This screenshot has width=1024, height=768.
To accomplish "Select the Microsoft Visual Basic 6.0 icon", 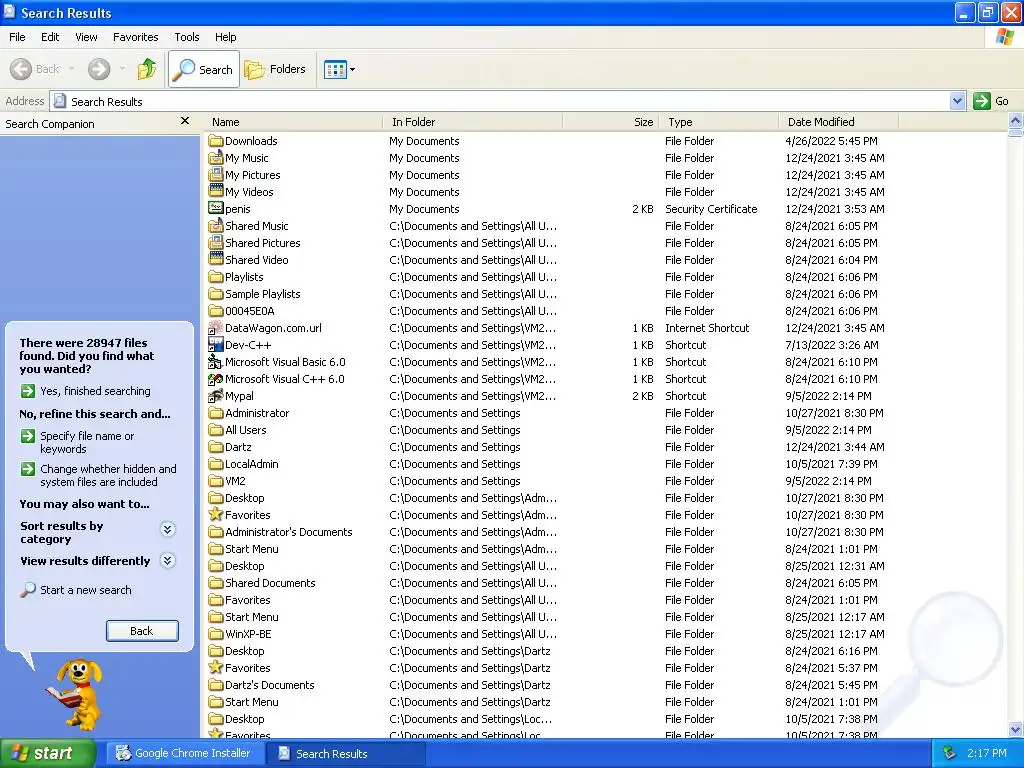I will click(216, 362).
